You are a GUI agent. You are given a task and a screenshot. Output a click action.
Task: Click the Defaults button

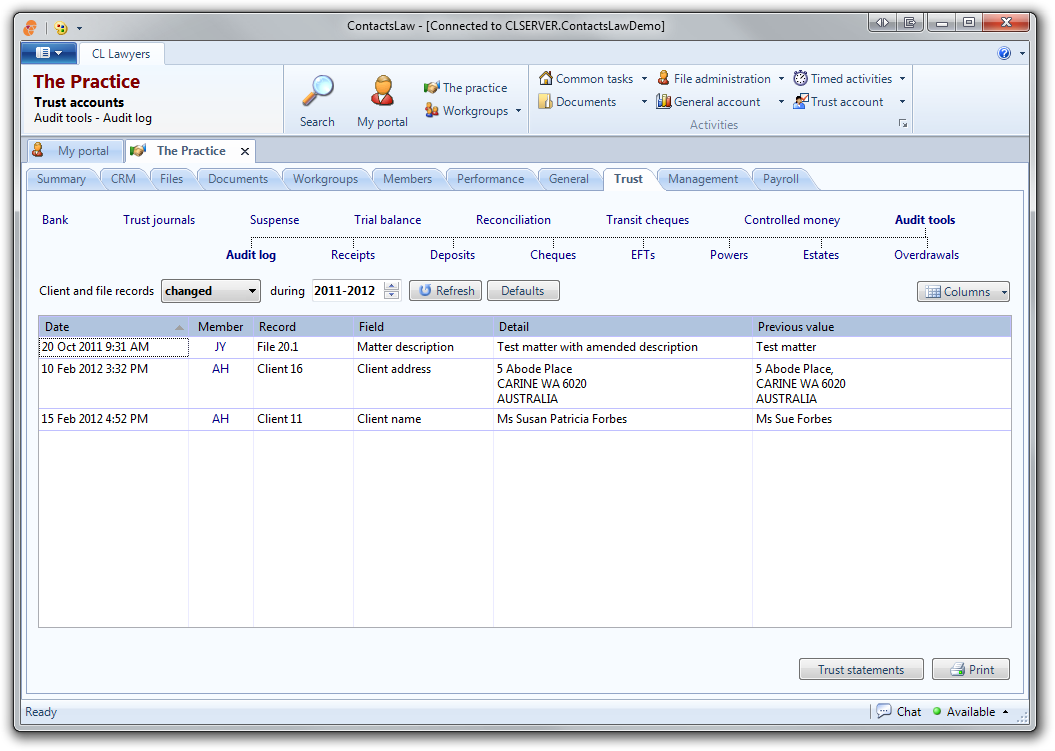[x=523, y=291]
